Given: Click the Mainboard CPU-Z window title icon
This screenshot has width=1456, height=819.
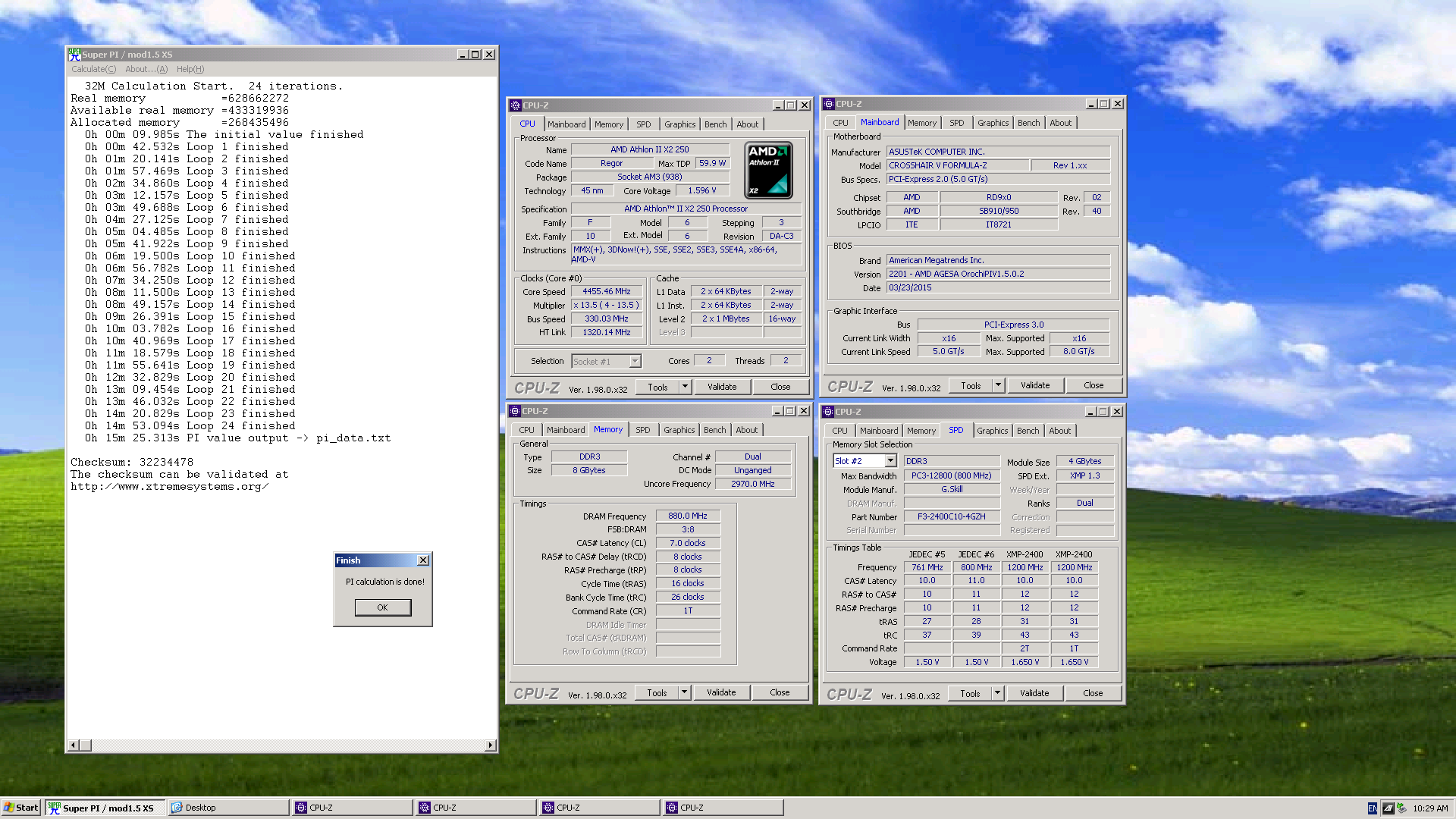Looking at the screenshot, I should point(829,104).
